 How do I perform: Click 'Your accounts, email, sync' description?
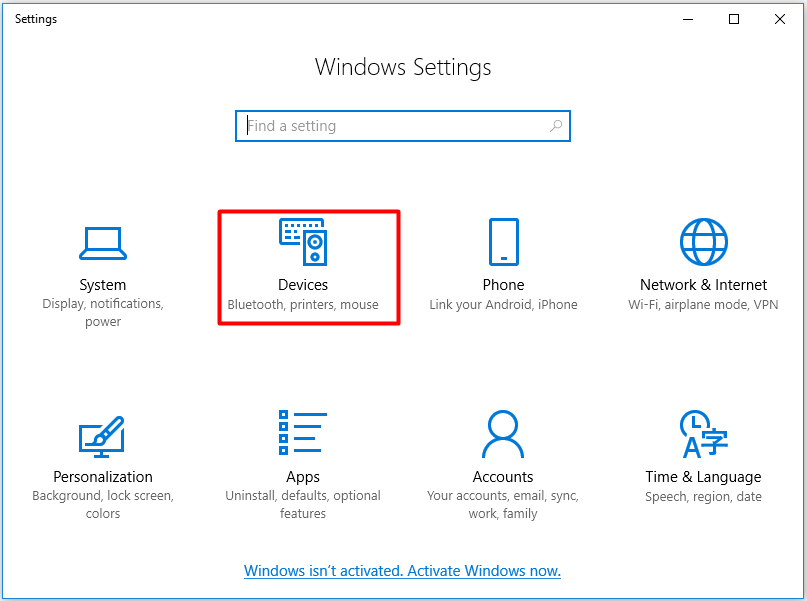pos(503,504)
